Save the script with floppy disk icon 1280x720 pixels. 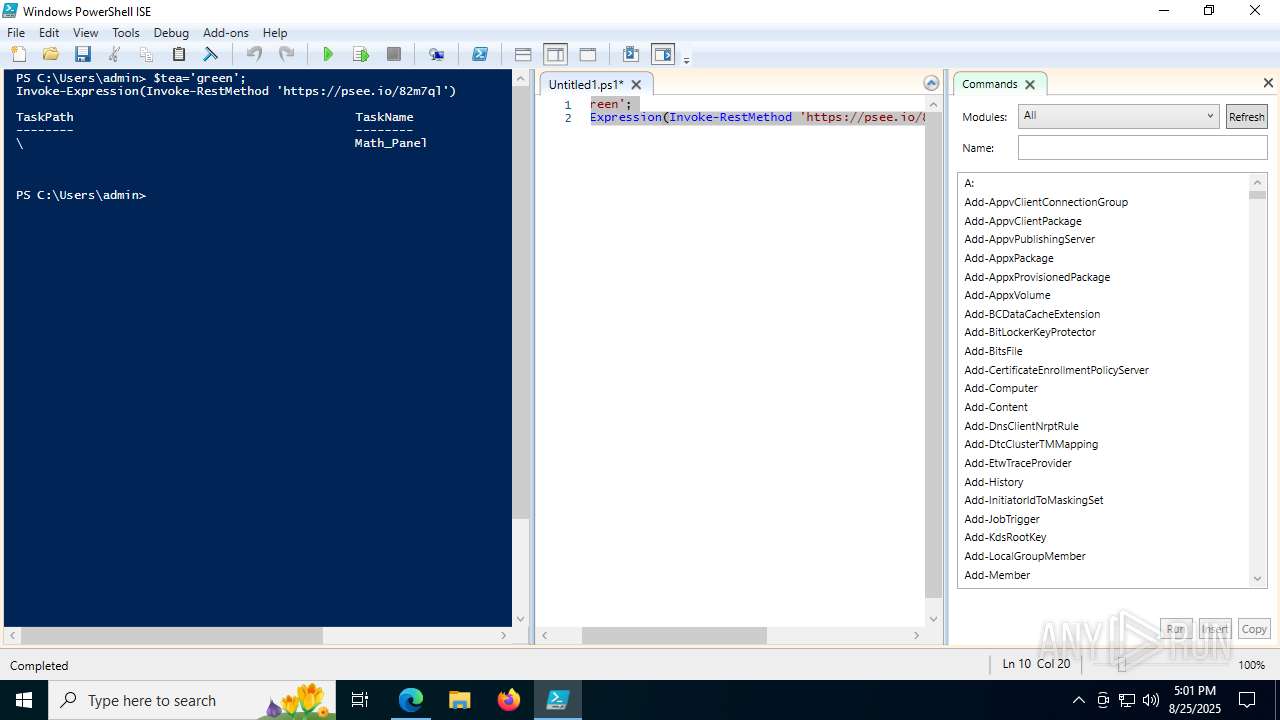point(82,54)
